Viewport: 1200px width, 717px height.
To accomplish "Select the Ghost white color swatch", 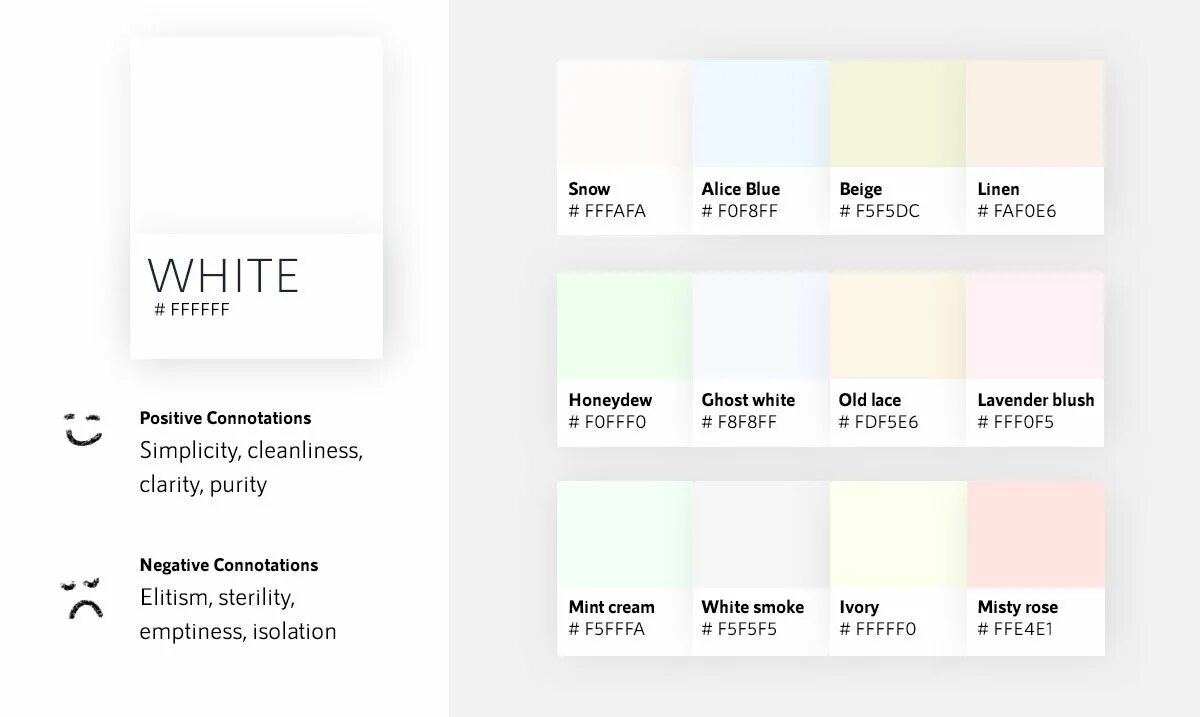I will 761,325.
